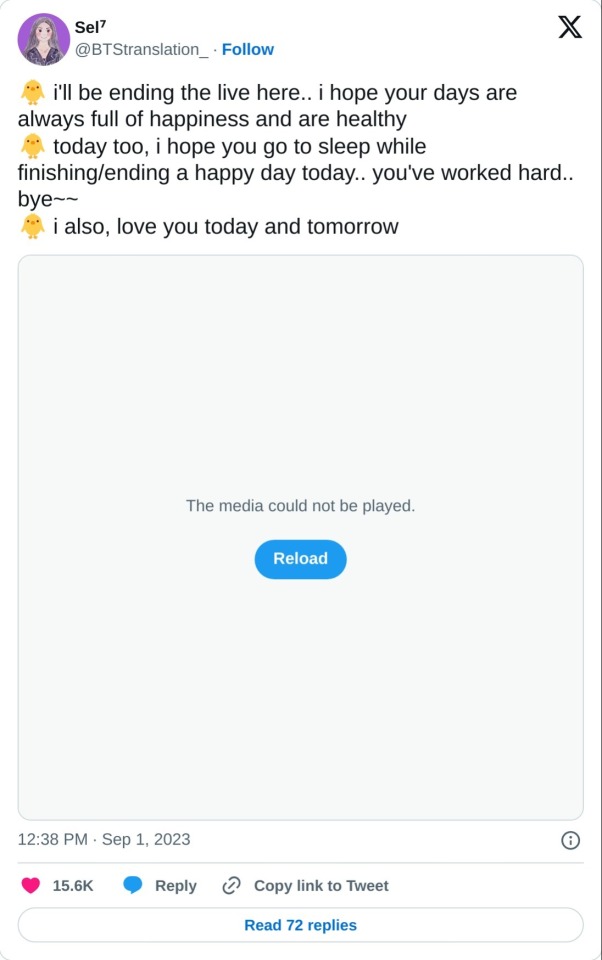The height and width of the screenshot is (960, 602).
Task: Select the Reply text label
Action: [x=176, y=885]
